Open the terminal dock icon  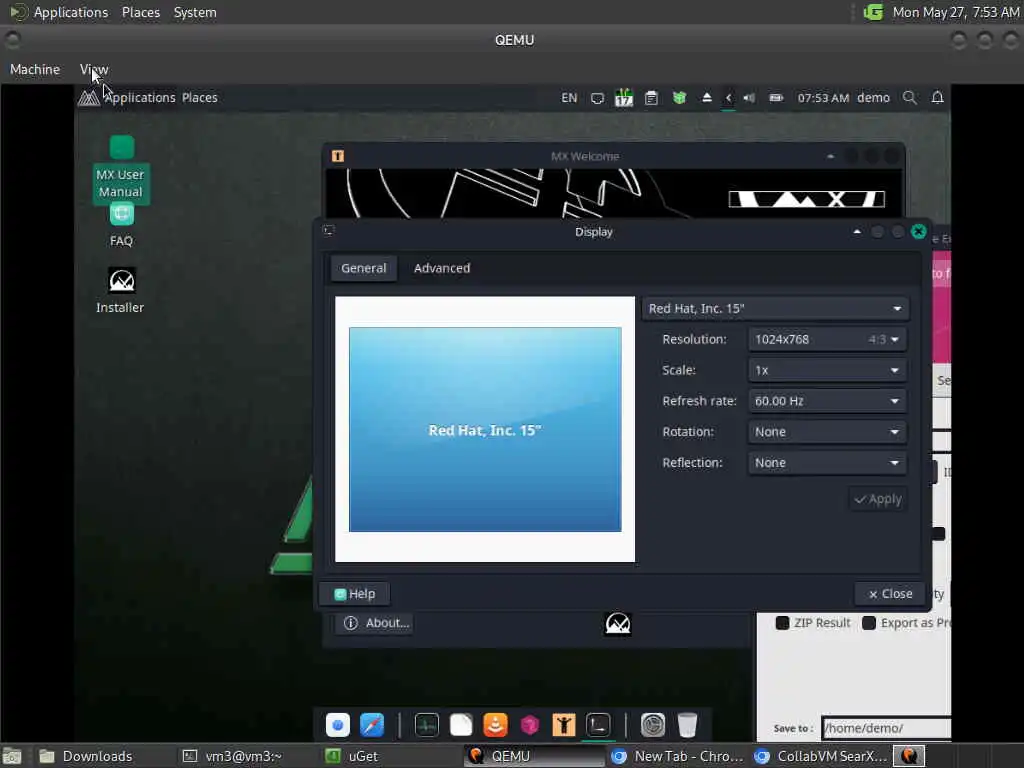point(598,725)
